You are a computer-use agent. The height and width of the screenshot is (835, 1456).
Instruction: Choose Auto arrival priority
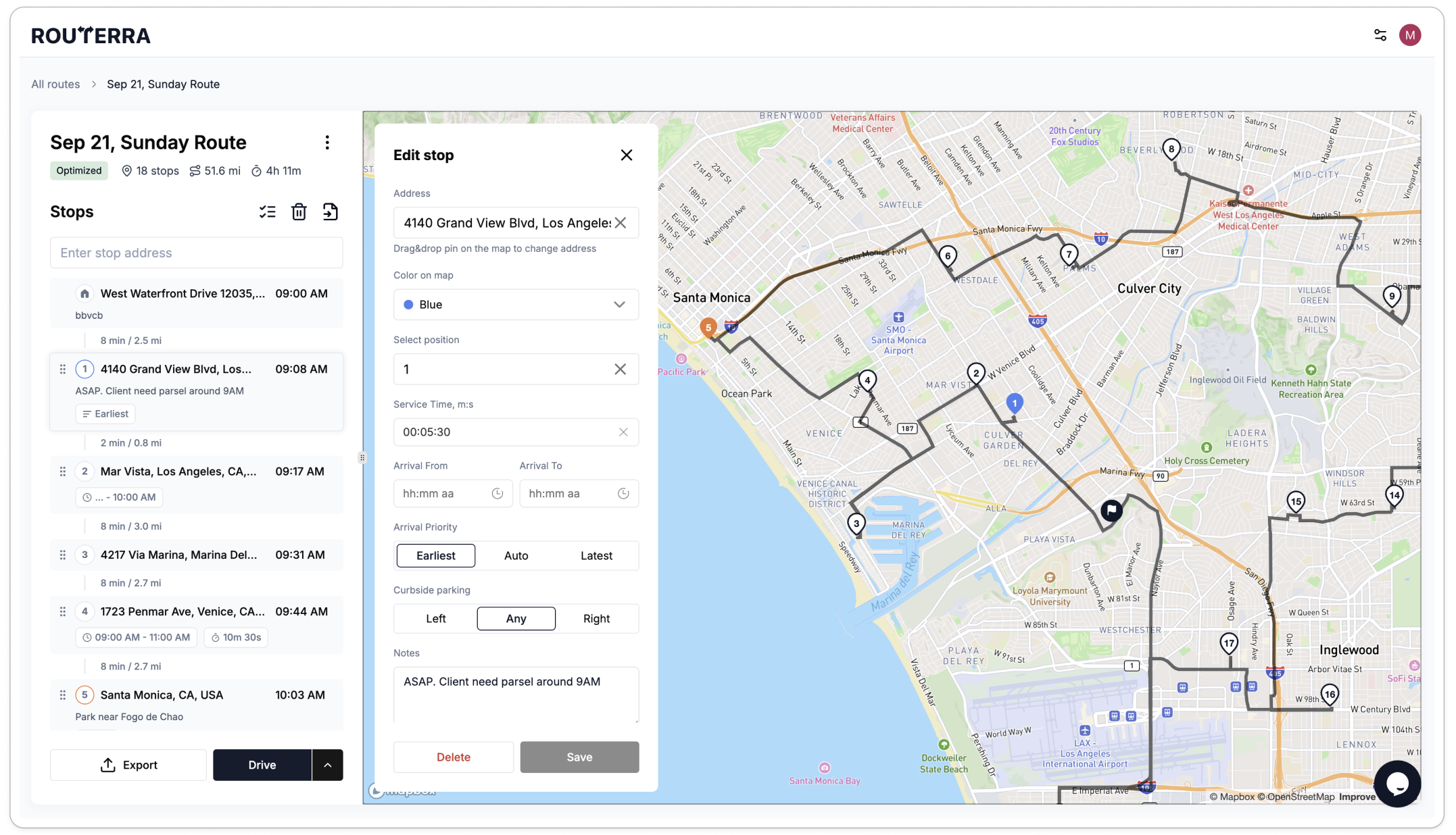516,556
